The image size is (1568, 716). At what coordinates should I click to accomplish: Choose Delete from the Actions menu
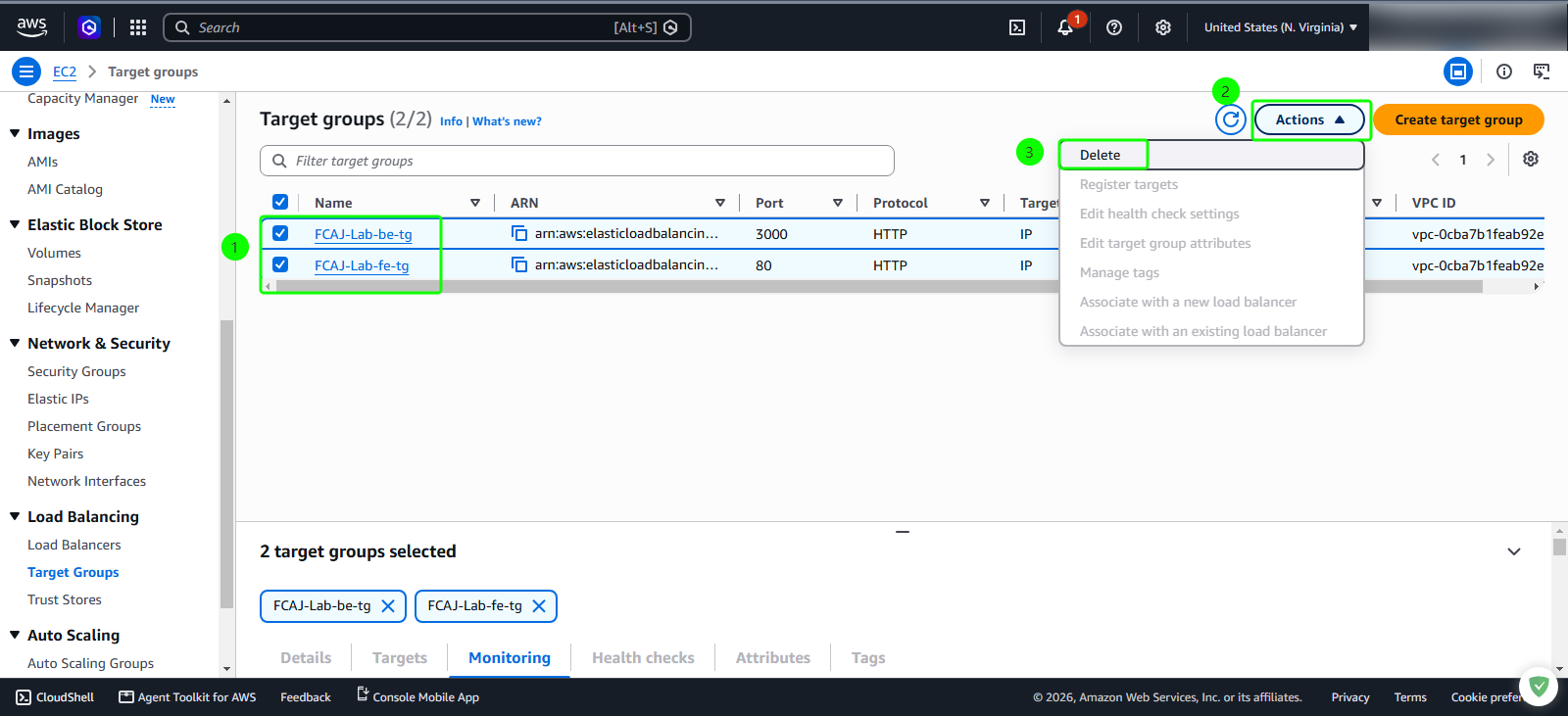click(1211, 155)
